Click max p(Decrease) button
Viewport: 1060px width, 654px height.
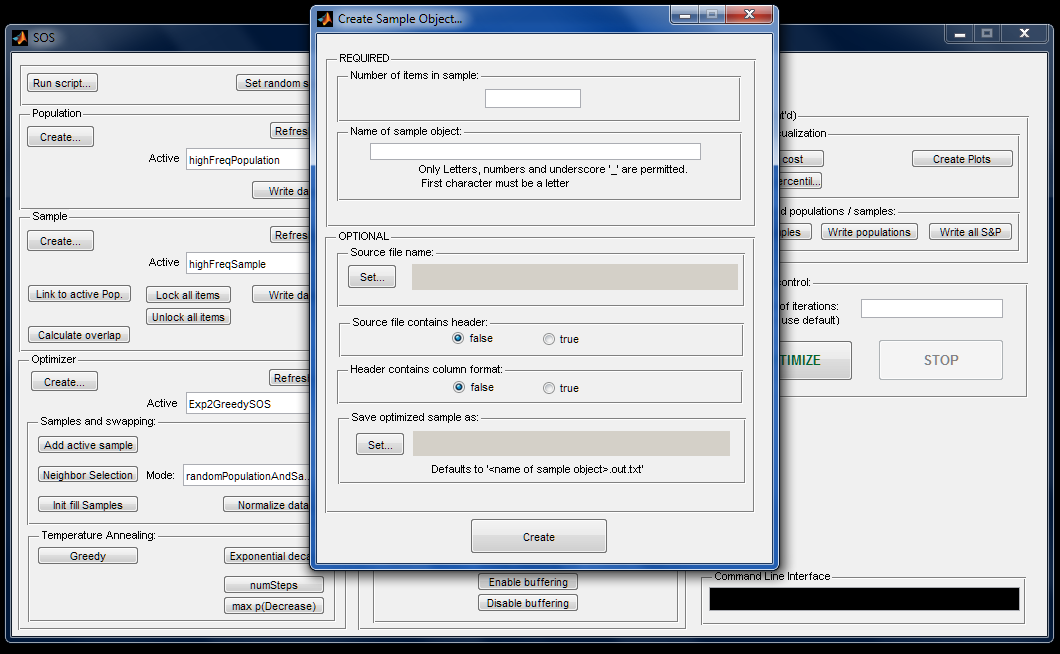tap(274, 606)
